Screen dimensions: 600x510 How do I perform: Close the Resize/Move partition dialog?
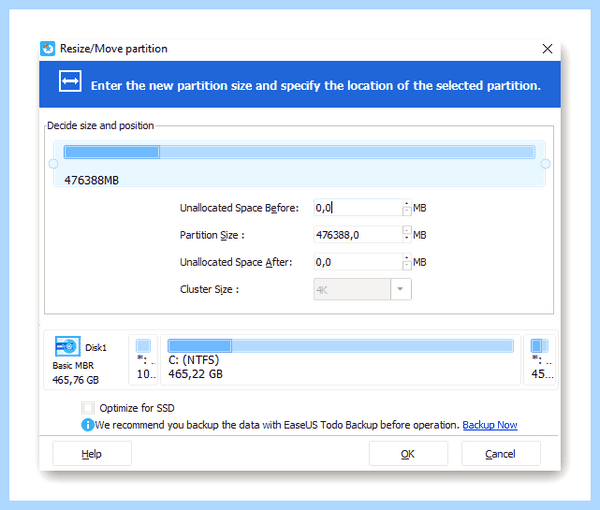tap(547, 49)
